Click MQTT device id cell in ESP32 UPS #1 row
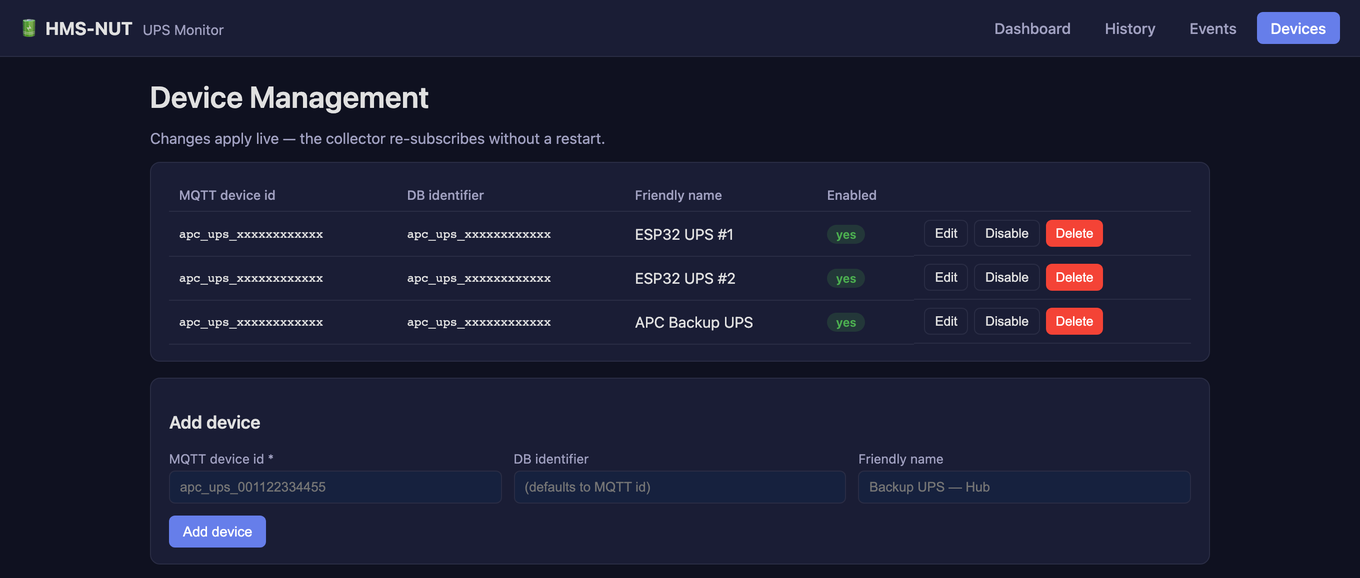 [x=251, y=234]
